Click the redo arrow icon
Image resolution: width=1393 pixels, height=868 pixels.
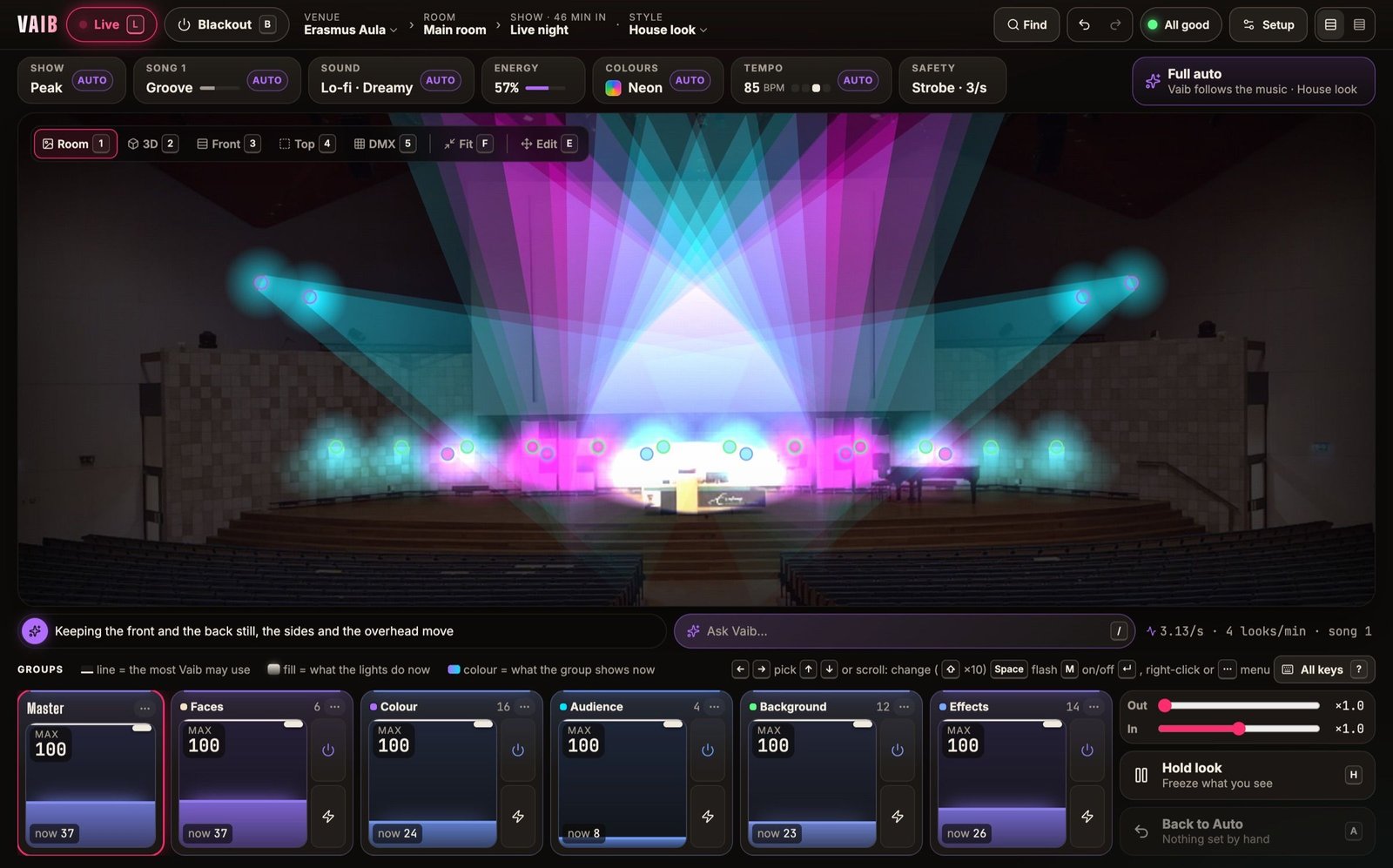click(1115, 24)
